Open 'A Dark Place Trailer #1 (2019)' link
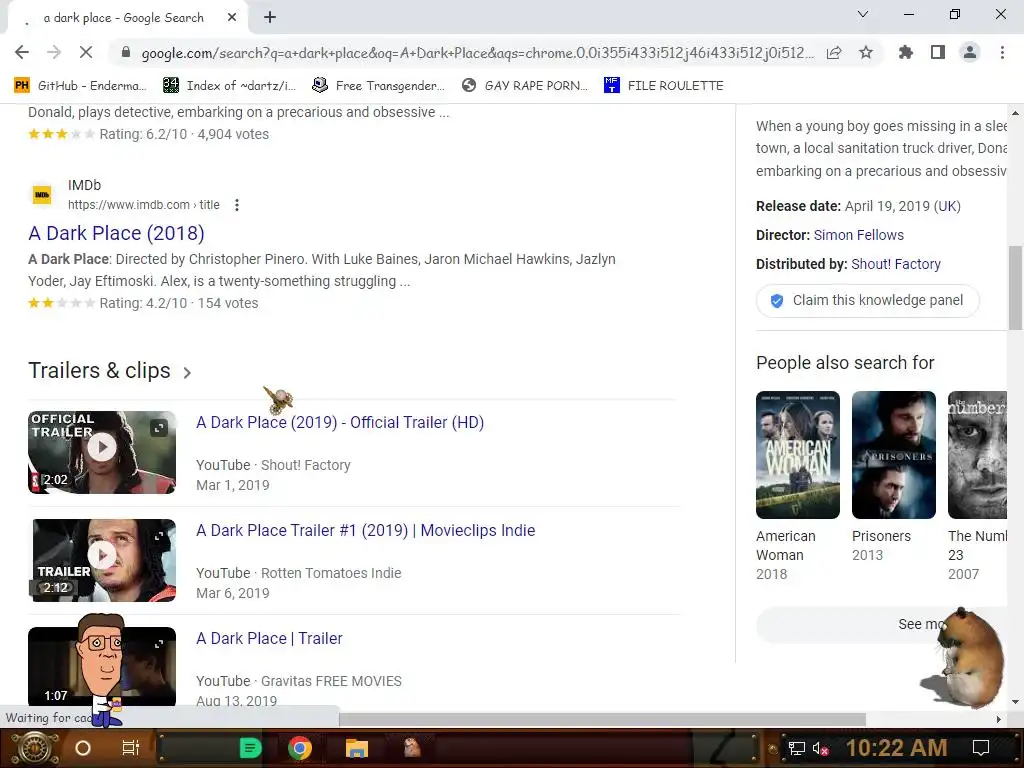 click(x=366, y=530)
